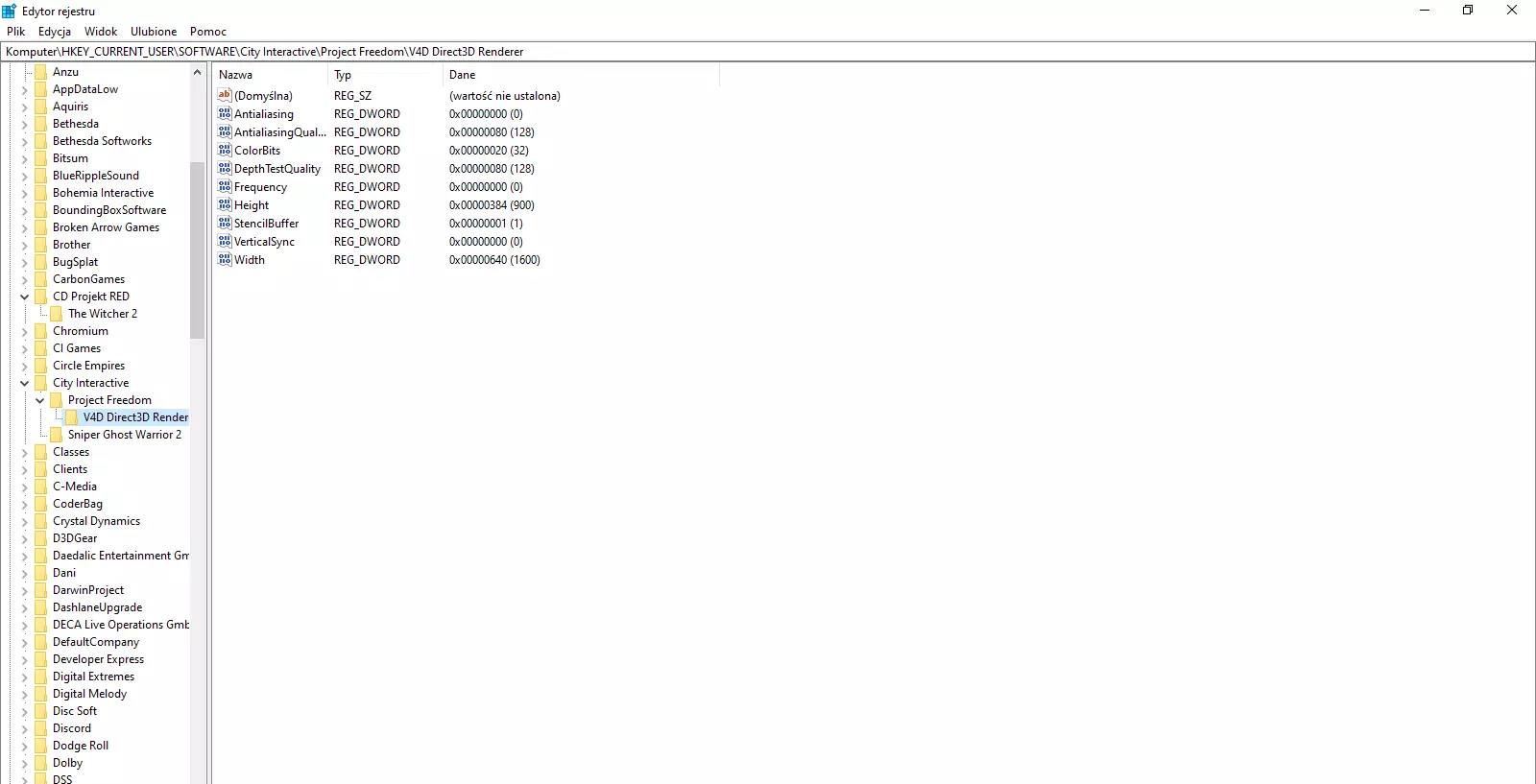
Task: Select the DashlaneUpgrade key
Action: (x=98, y=607)
